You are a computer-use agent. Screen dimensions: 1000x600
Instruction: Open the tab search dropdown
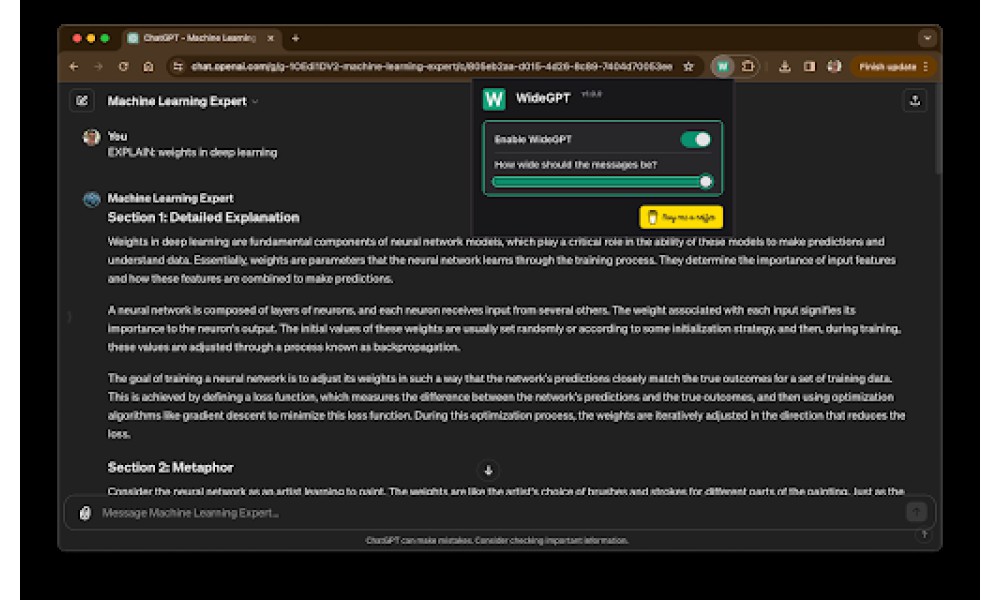tap(927, 38)
